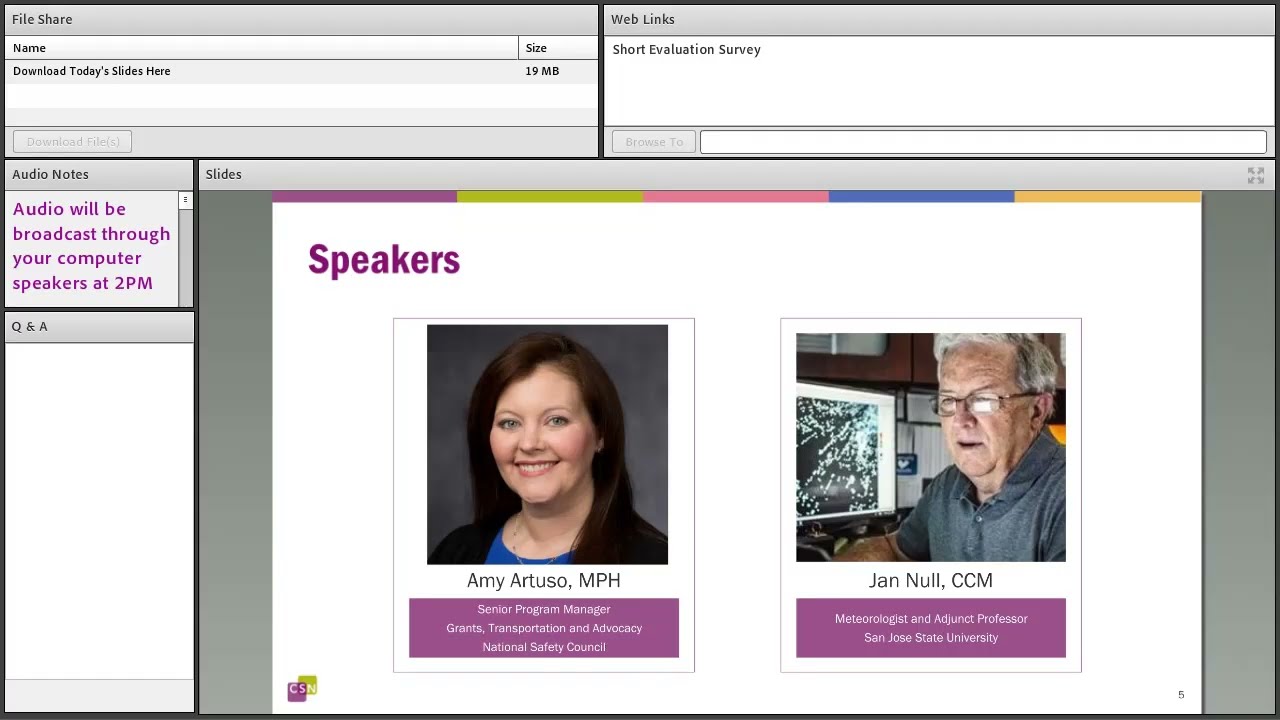Click the Browse To button
This screenshot has height=720, width=1280.
click(654, 142)
